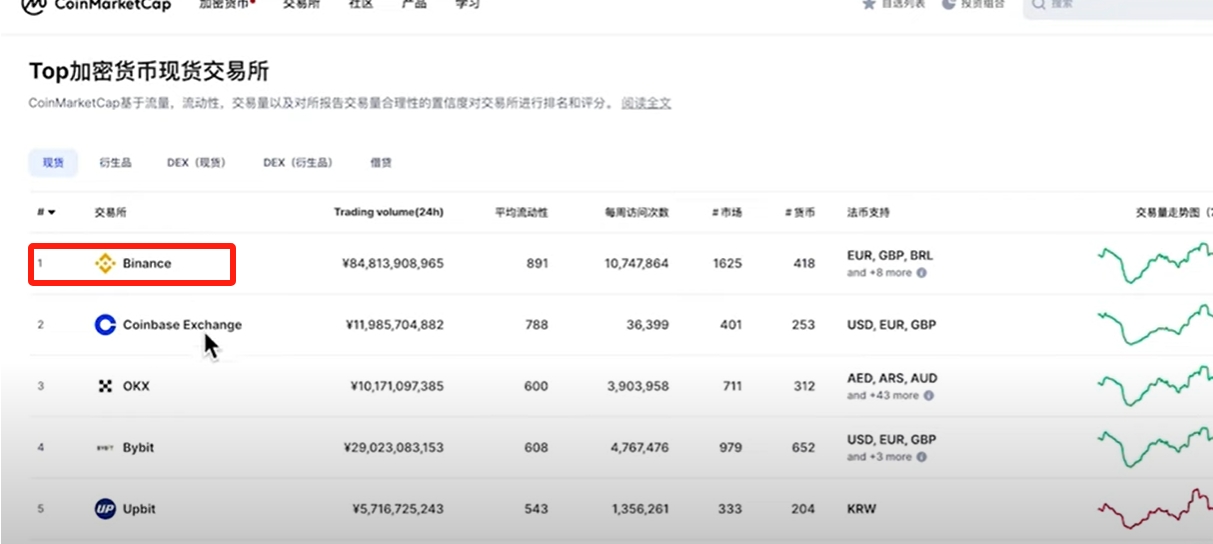Open the OKX exchange link

click(136, 386)
